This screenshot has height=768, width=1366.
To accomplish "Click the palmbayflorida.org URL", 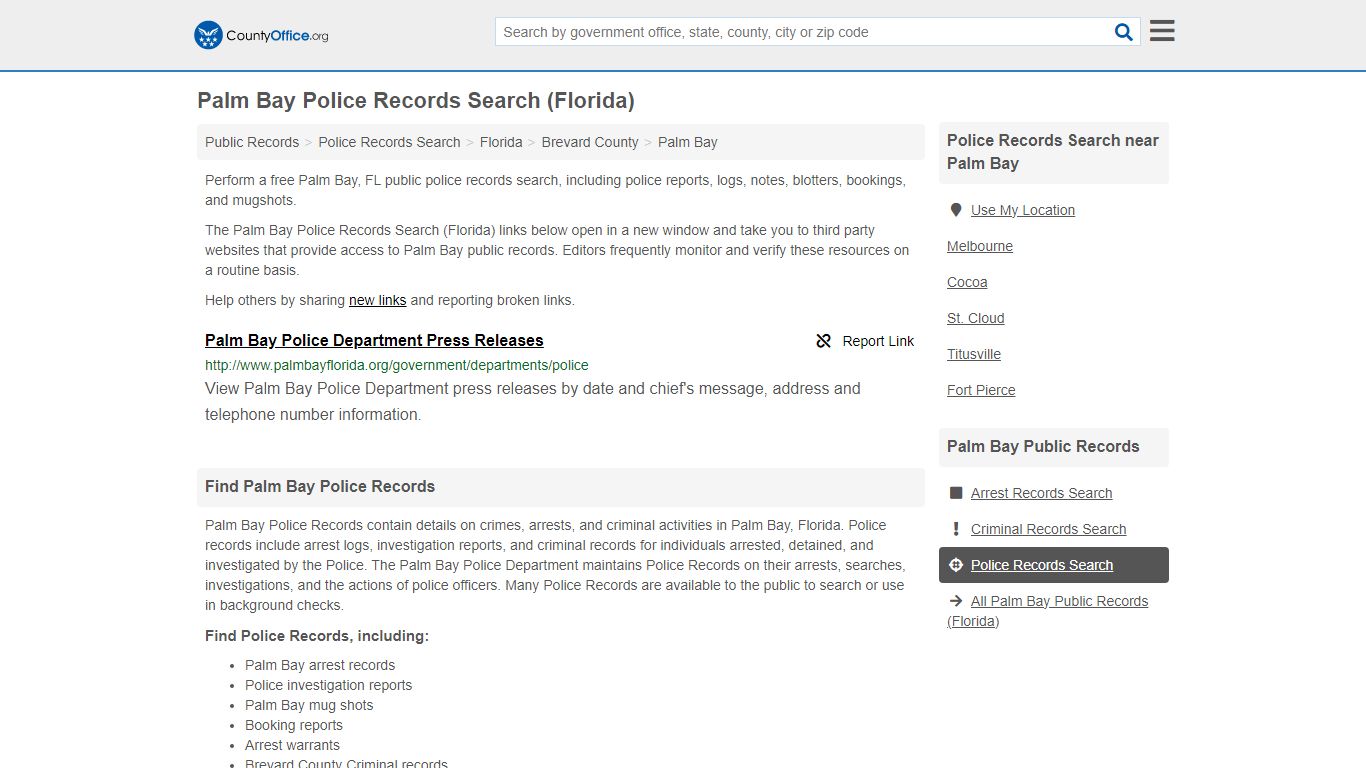I will pos(397,365).
